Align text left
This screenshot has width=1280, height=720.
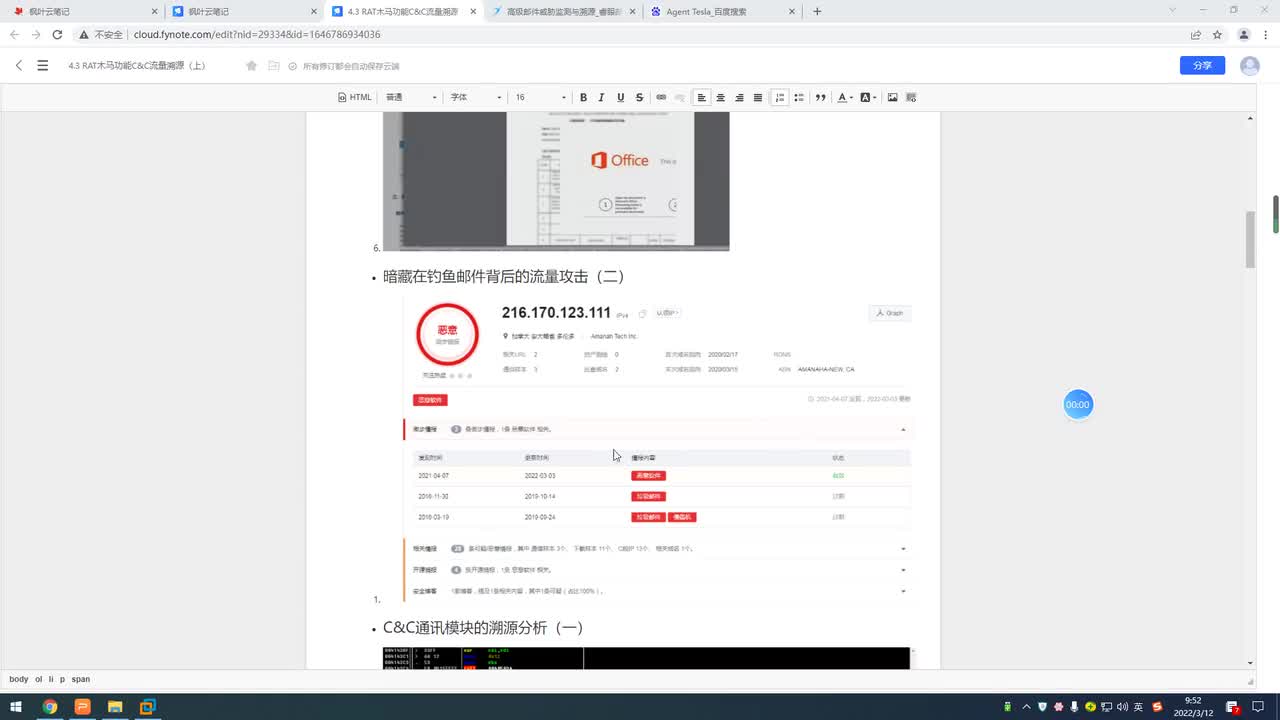click(702, 97)
